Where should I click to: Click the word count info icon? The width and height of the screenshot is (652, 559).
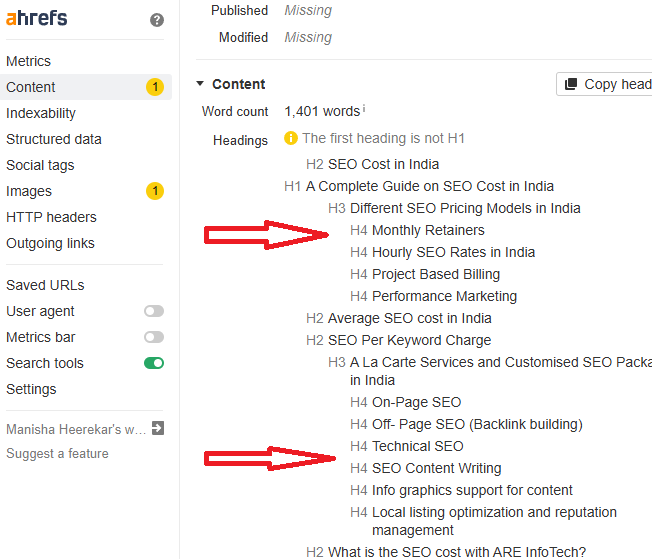point(364,109)
